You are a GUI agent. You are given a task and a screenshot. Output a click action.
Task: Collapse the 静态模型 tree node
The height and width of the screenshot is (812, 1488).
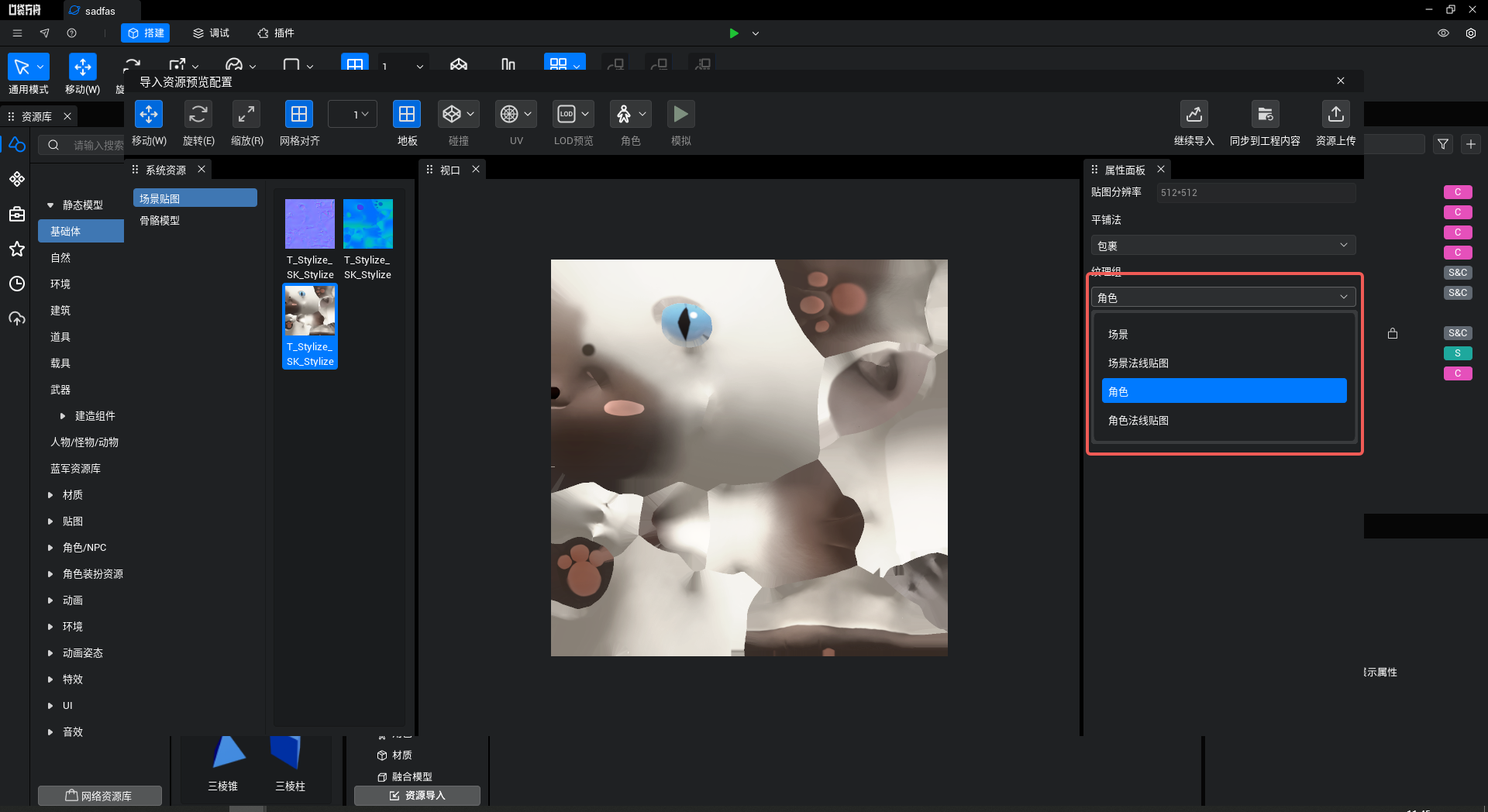50,205
